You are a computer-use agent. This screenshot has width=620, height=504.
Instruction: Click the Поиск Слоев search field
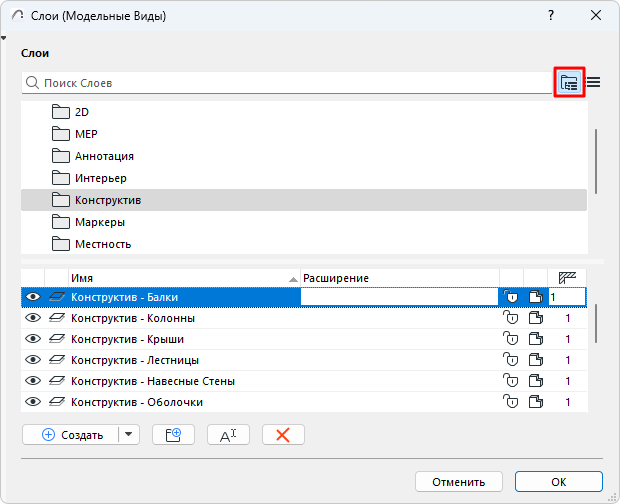(290, 83)
